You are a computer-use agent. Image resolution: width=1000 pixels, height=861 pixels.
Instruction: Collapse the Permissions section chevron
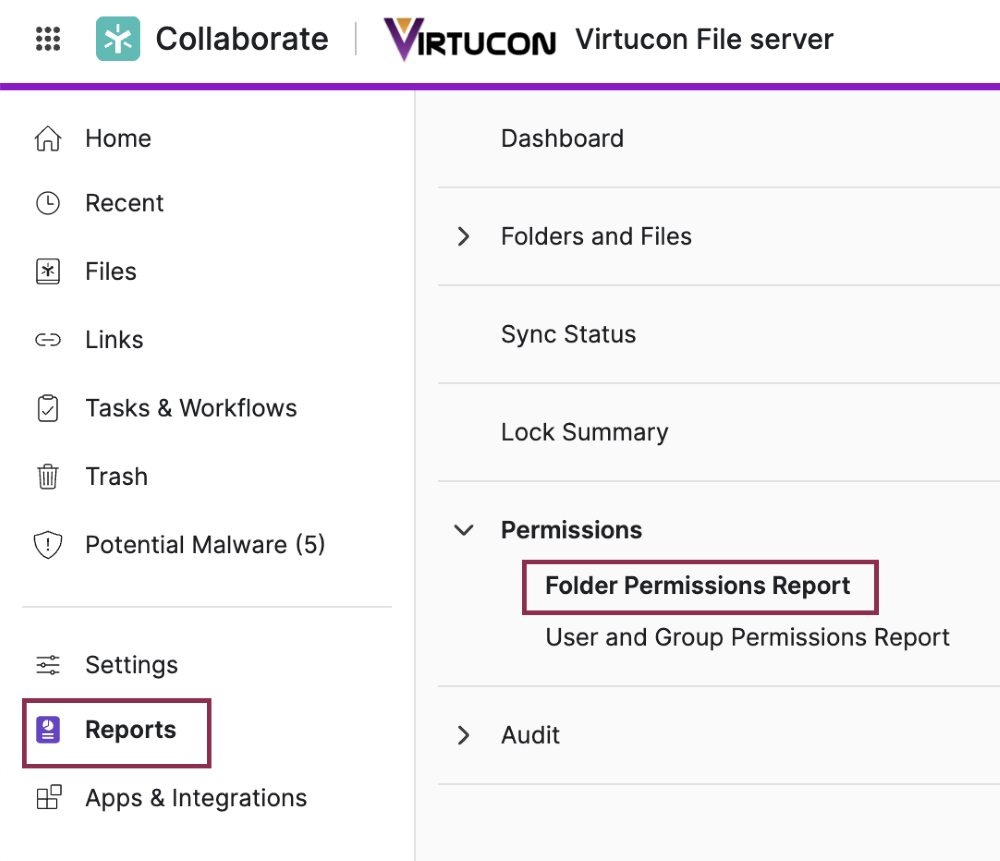[x=463, y=530]
